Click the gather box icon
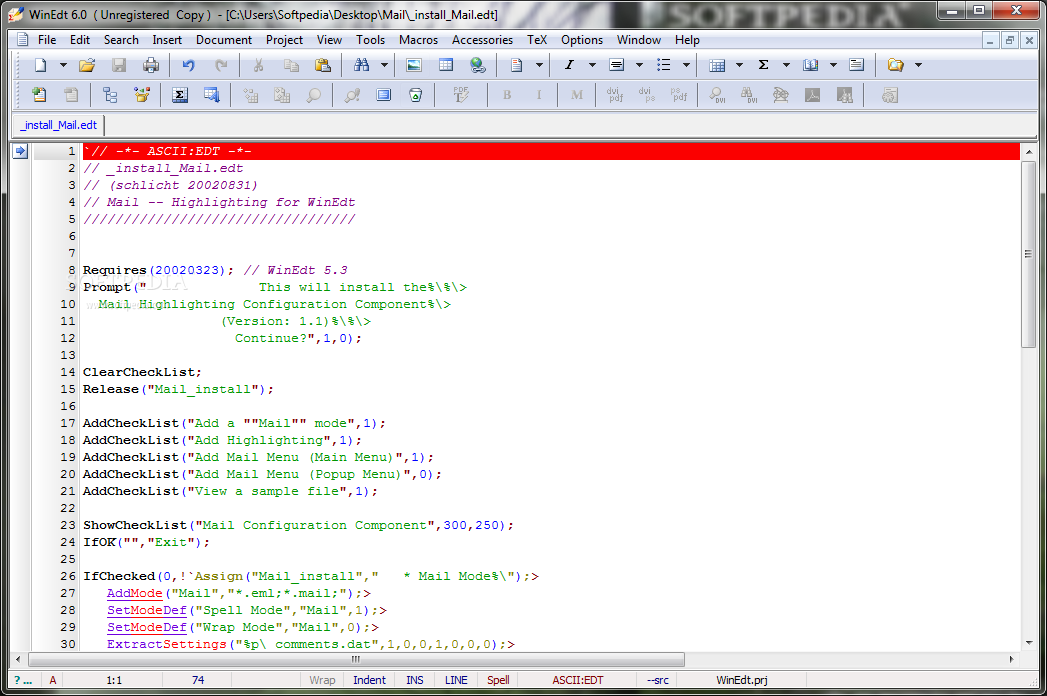The height and width of the screenshot is (696, 1047). click(142, 95)
